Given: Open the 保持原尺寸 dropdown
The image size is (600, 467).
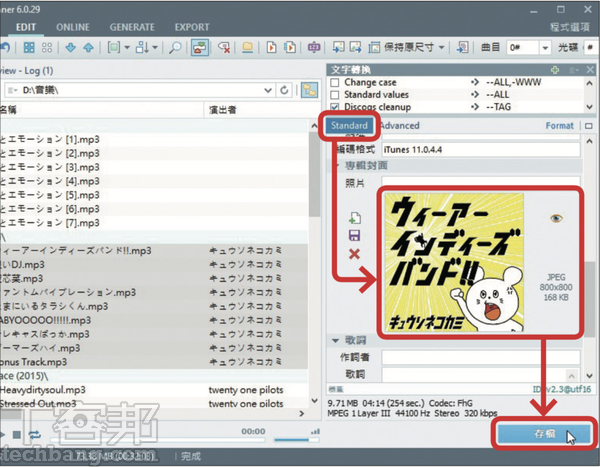Looking at the screenshot, I should click(441, 47).
